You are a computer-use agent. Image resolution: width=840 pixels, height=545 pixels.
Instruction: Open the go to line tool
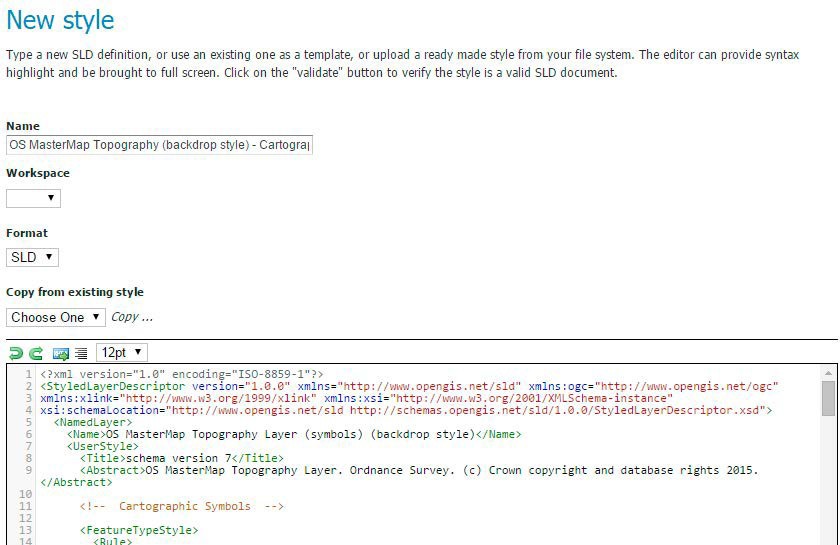coord(61,354)
